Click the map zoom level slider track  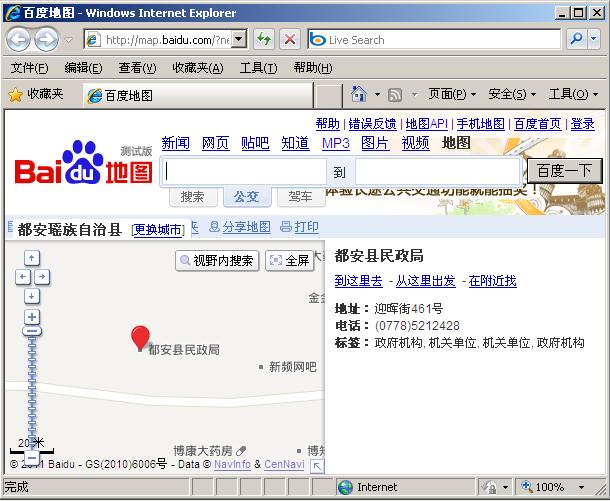32,390
